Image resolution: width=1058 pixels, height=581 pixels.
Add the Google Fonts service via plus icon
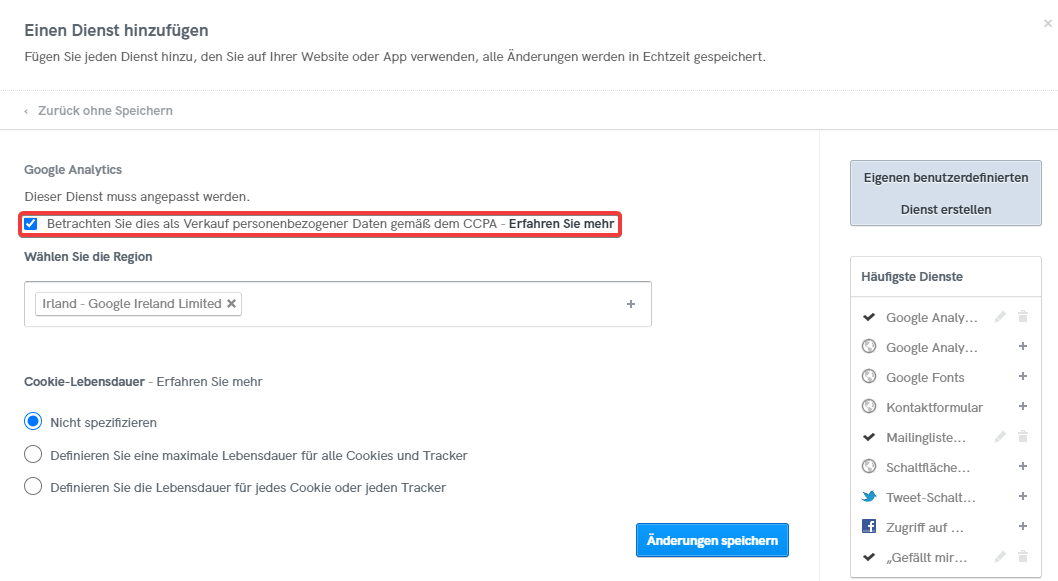pos(1022,377)
